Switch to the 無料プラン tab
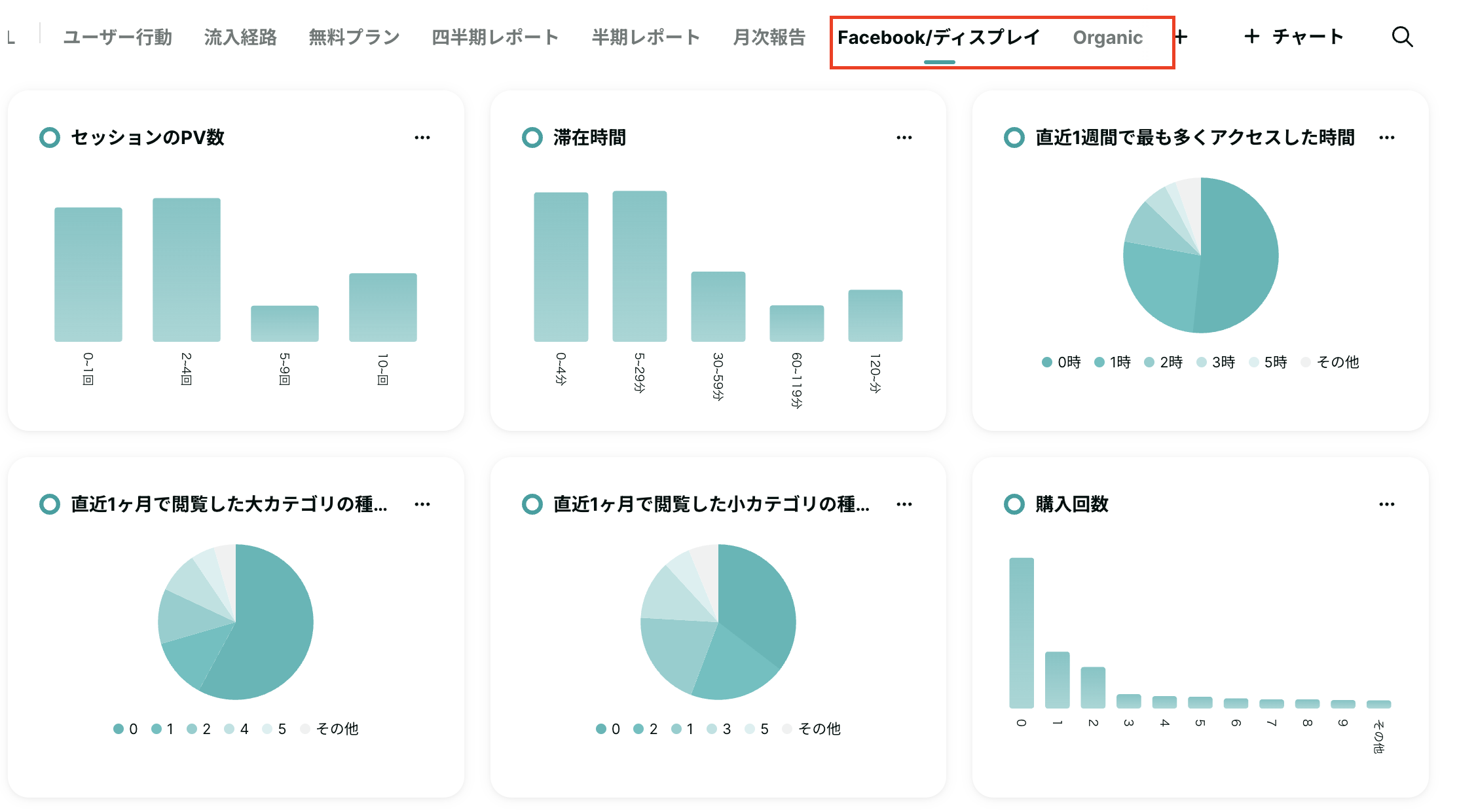This screenshot has height=812, width=1476. point(354,37)
